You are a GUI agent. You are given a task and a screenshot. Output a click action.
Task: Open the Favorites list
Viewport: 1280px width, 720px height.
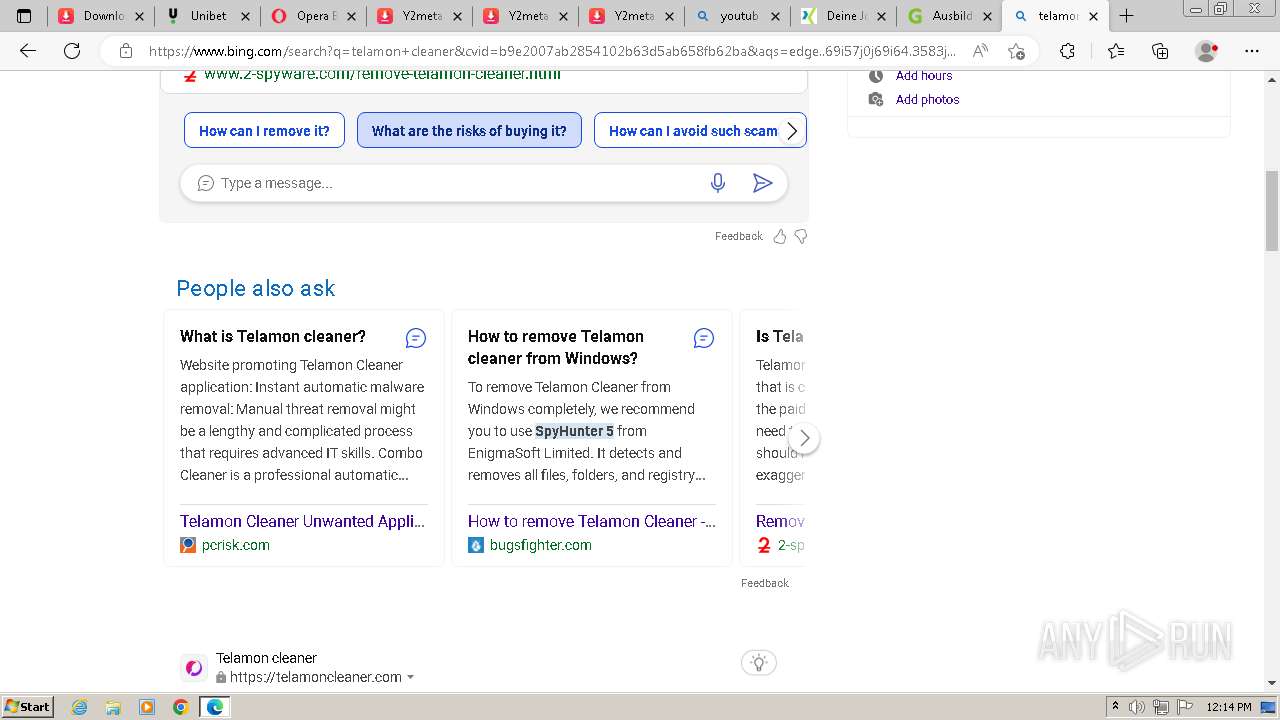(x=1116, y=51)
